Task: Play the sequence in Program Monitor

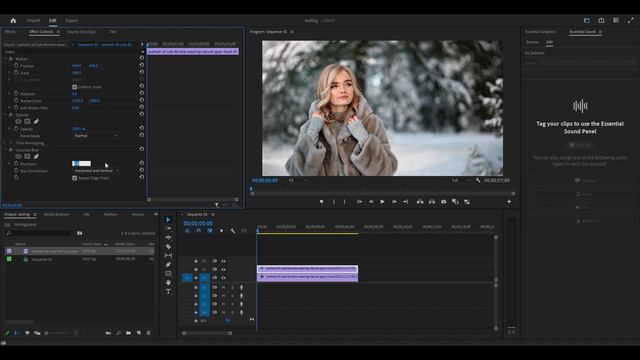Action: (x=382, y=202)
